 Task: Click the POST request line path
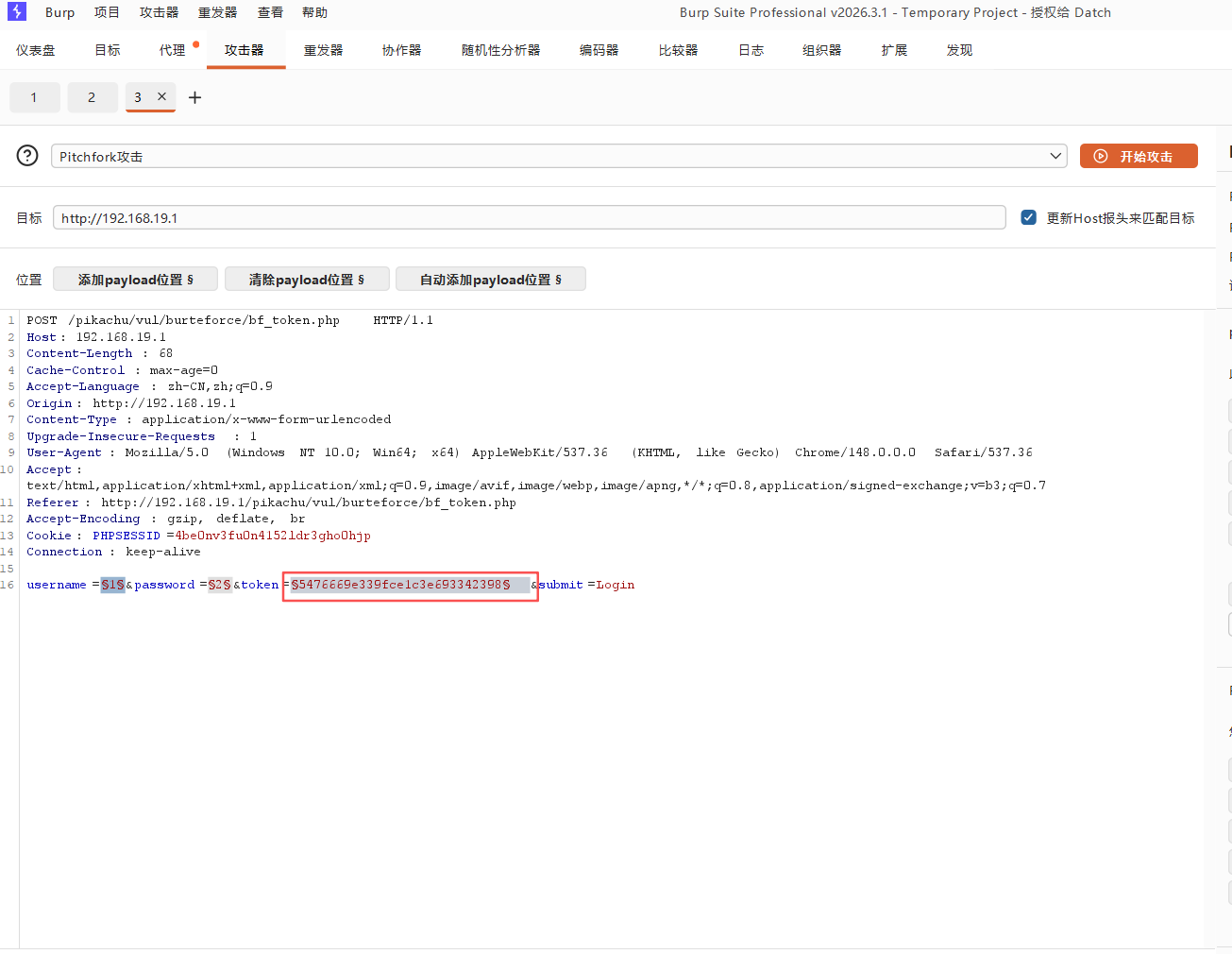(204, 320)
